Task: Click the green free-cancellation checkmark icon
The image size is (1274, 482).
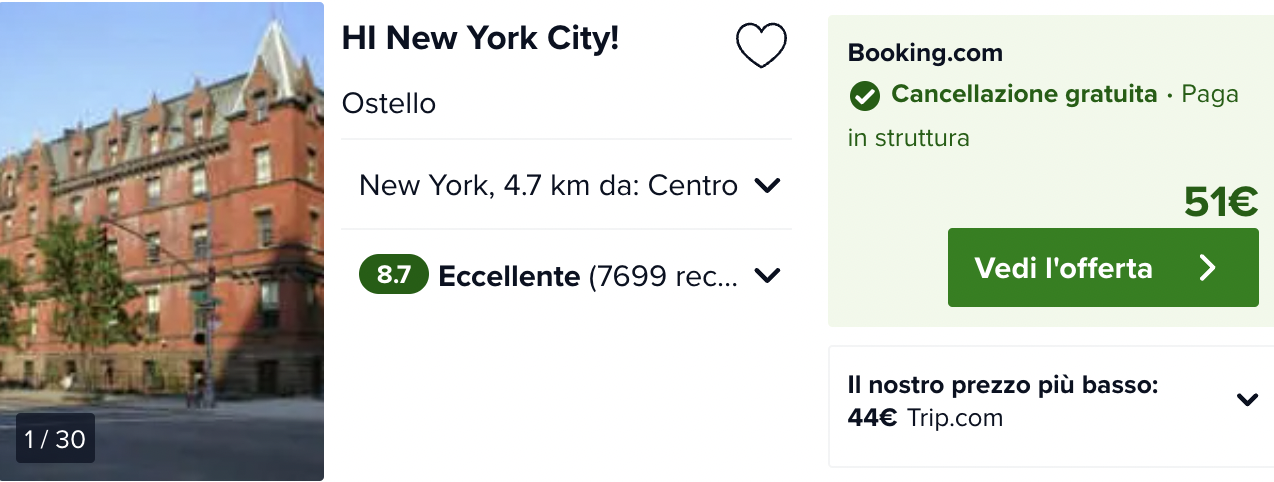Action: 864,96
